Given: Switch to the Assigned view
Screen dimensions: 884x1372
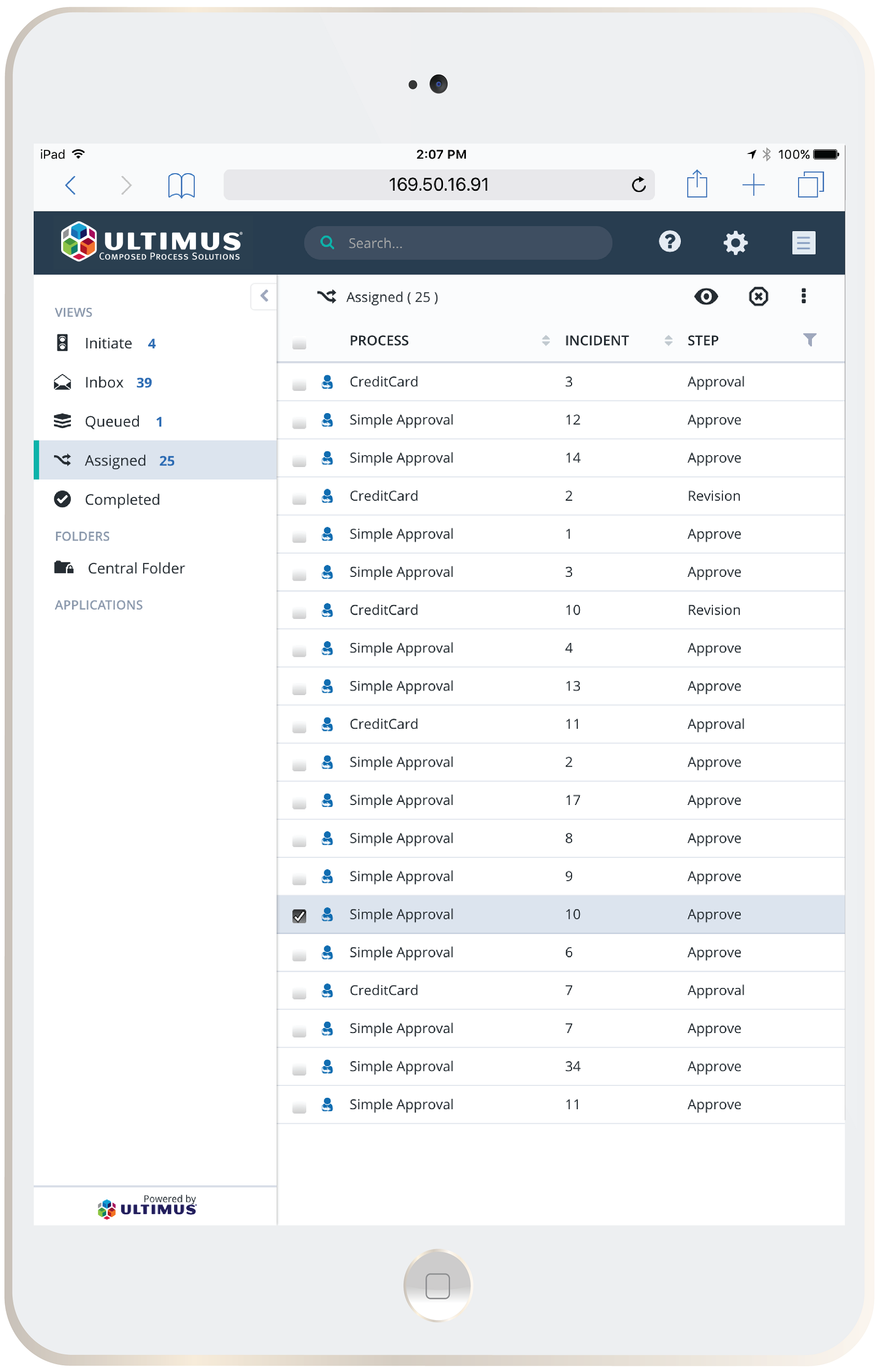Looking at the screenshot, I should pyautogui.click(x=115, y=460).
